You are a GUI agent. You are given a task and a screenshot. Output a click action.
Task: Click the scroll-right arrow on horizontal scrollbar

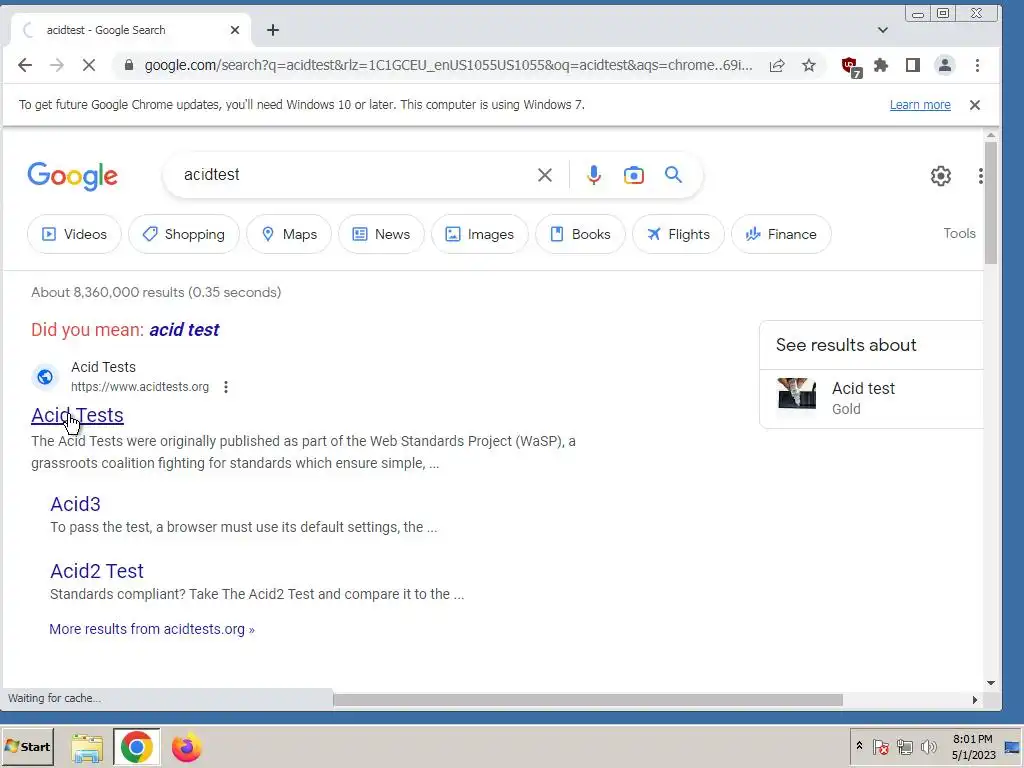coord(975,700)
